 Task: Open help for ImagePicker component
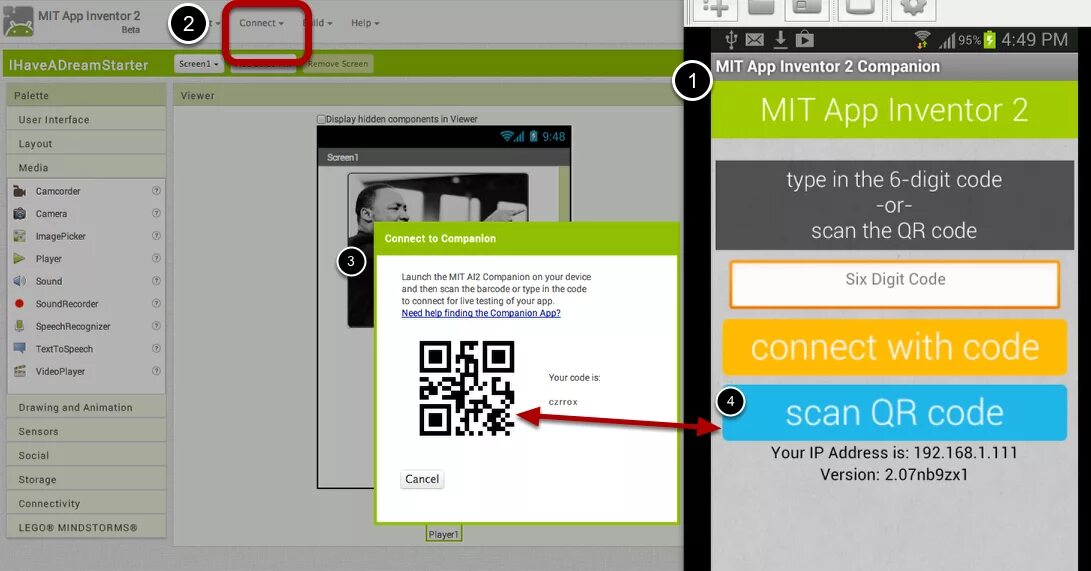tap(156, 235)
